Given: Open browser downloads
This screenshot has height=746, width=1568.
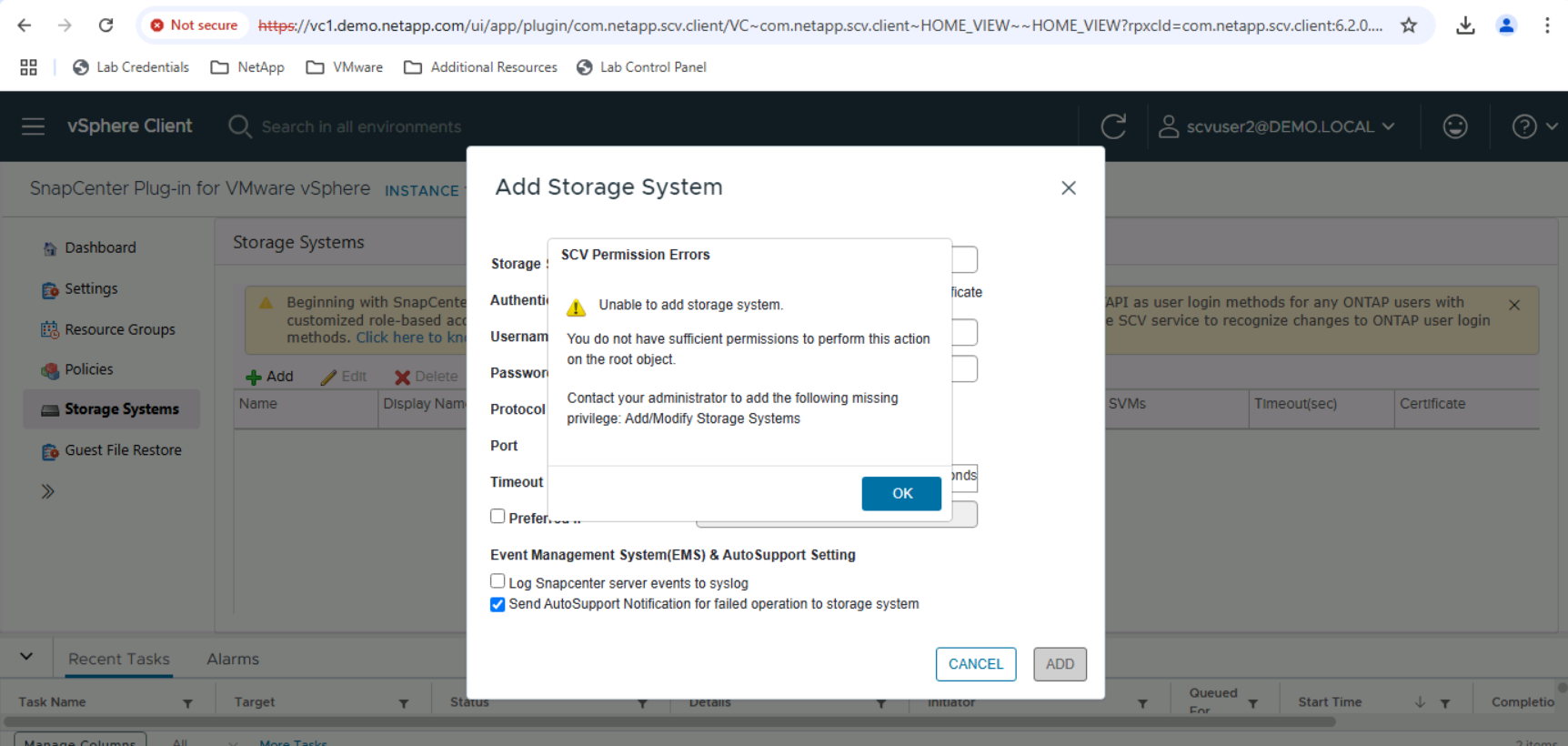Looking at the screenshot, I should pos(1465,25).
